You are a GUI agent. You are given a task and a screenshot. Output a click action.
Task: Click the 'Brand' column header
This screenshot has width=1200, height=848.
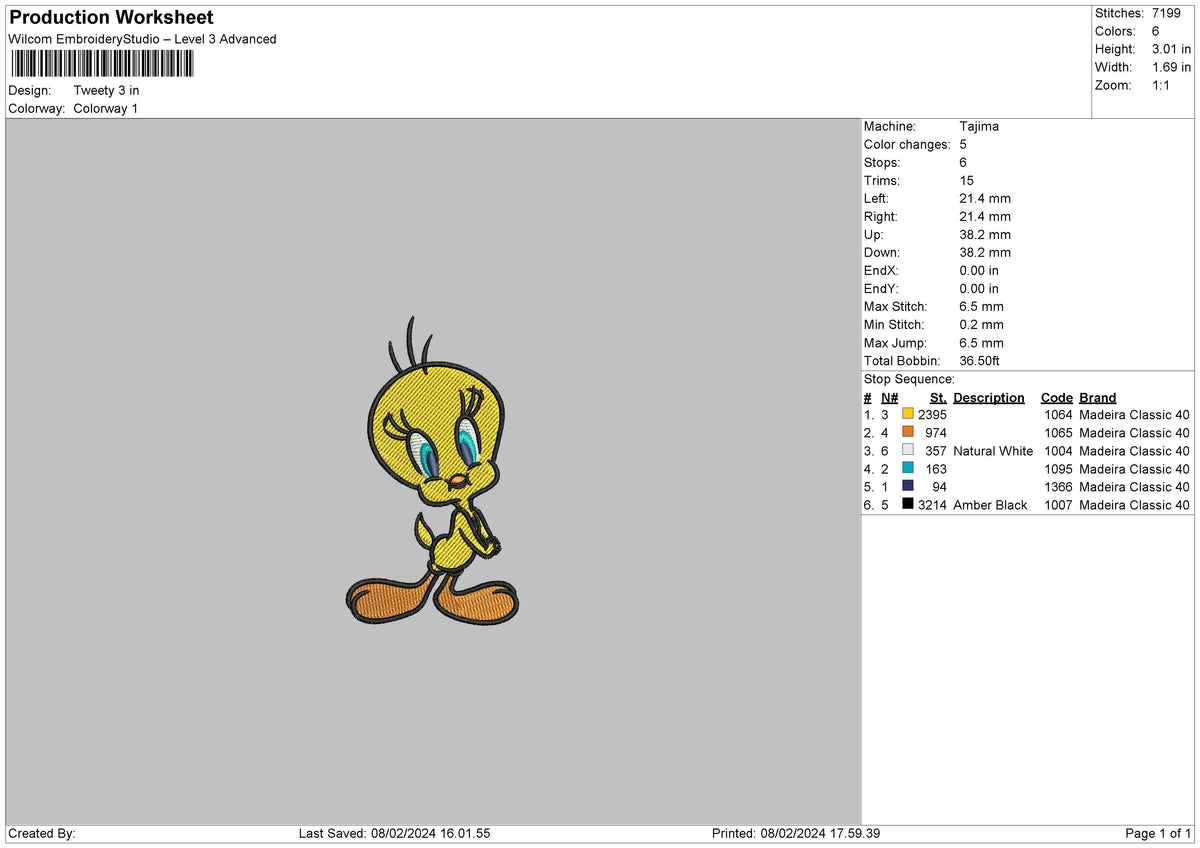[x=1098, y=397]
